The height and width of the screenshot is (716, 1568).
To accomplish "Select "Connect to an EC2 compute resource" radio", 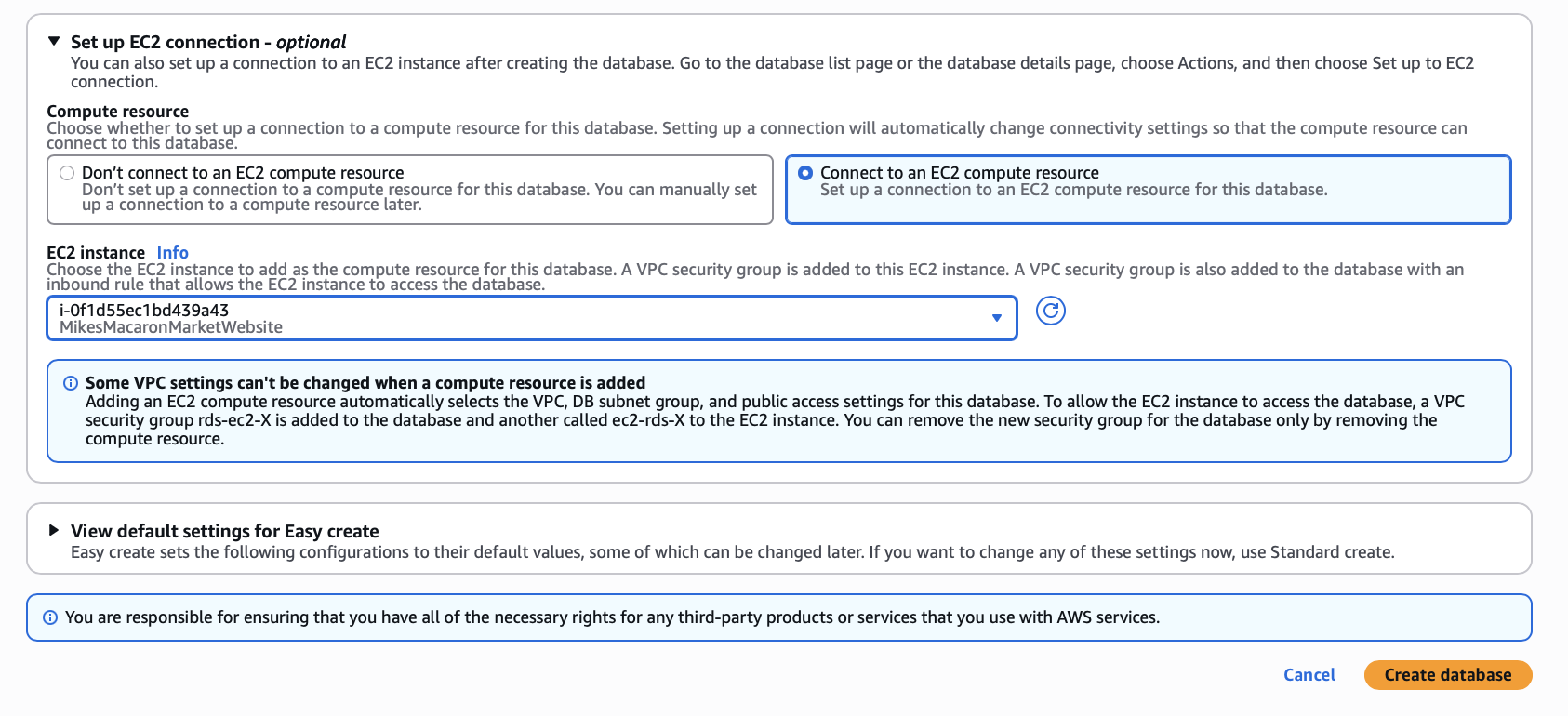I will [x=805, y=173].
